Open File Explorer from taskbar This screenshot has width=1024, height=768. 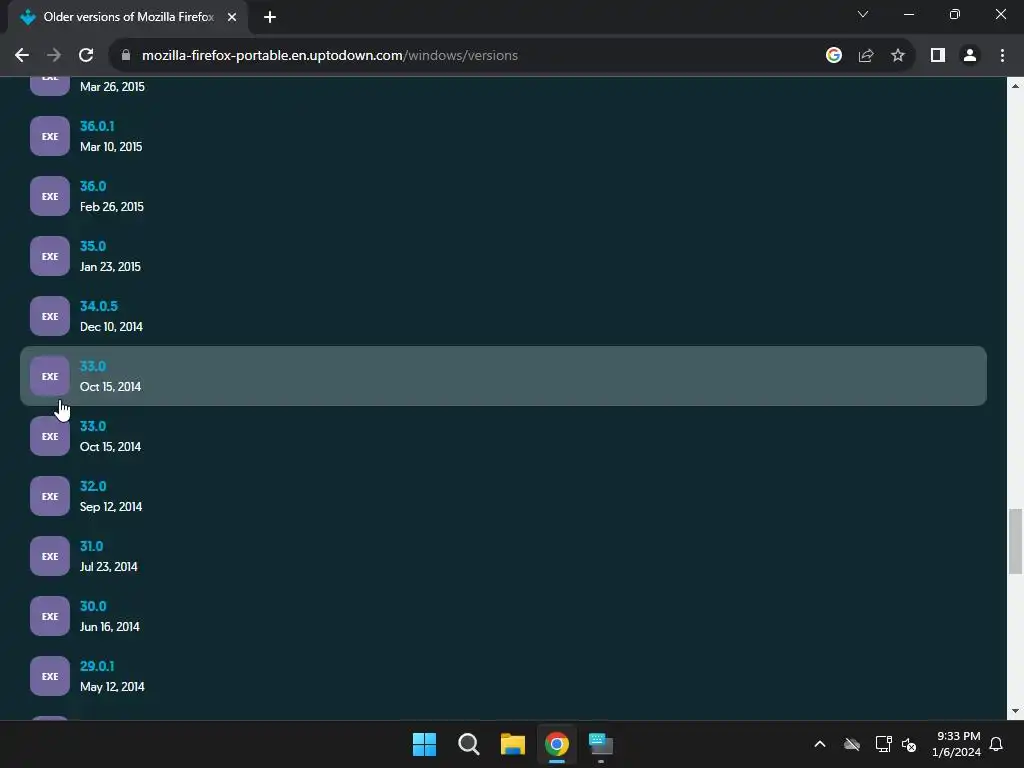(513, 744)
